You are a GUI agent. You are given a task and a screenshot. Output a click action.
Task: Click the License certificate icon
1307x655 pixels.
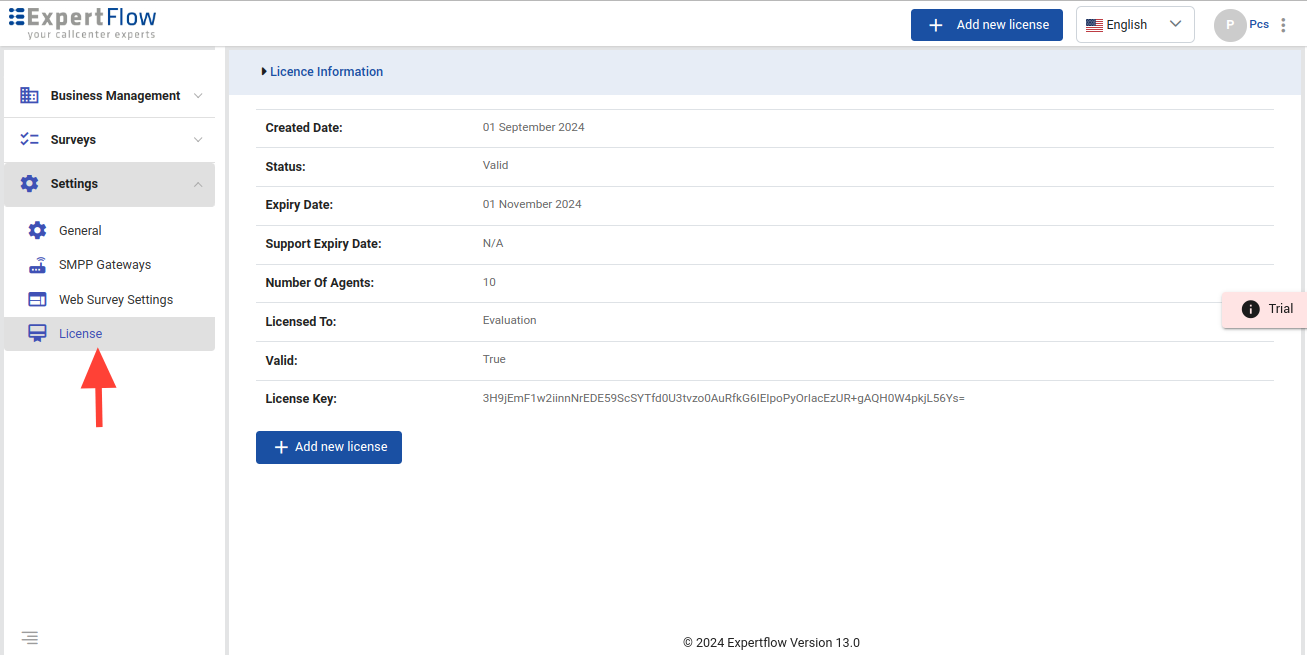(37, 334)
